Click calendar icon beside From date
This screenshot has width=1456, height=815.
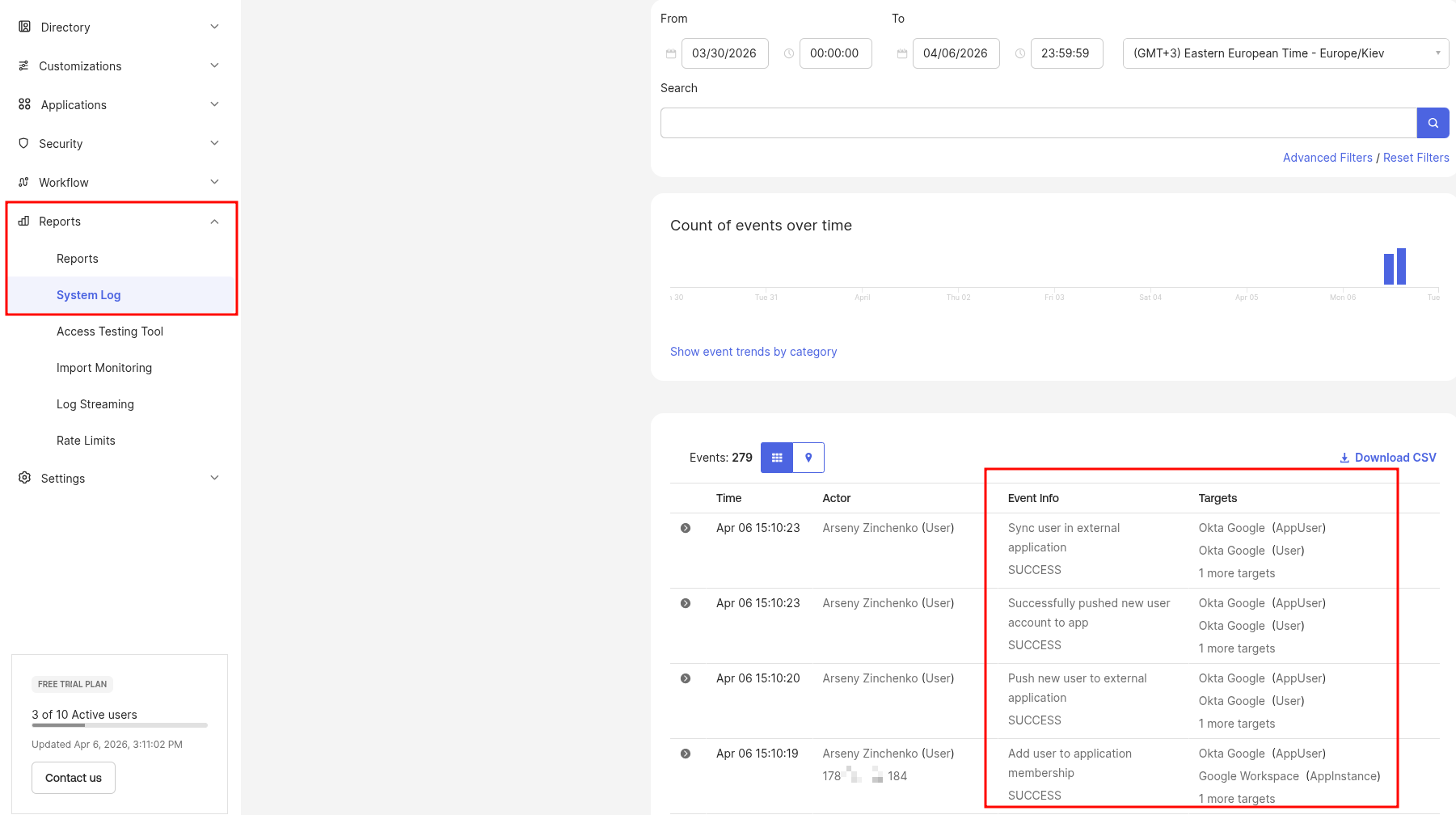[x=670, y=53]
